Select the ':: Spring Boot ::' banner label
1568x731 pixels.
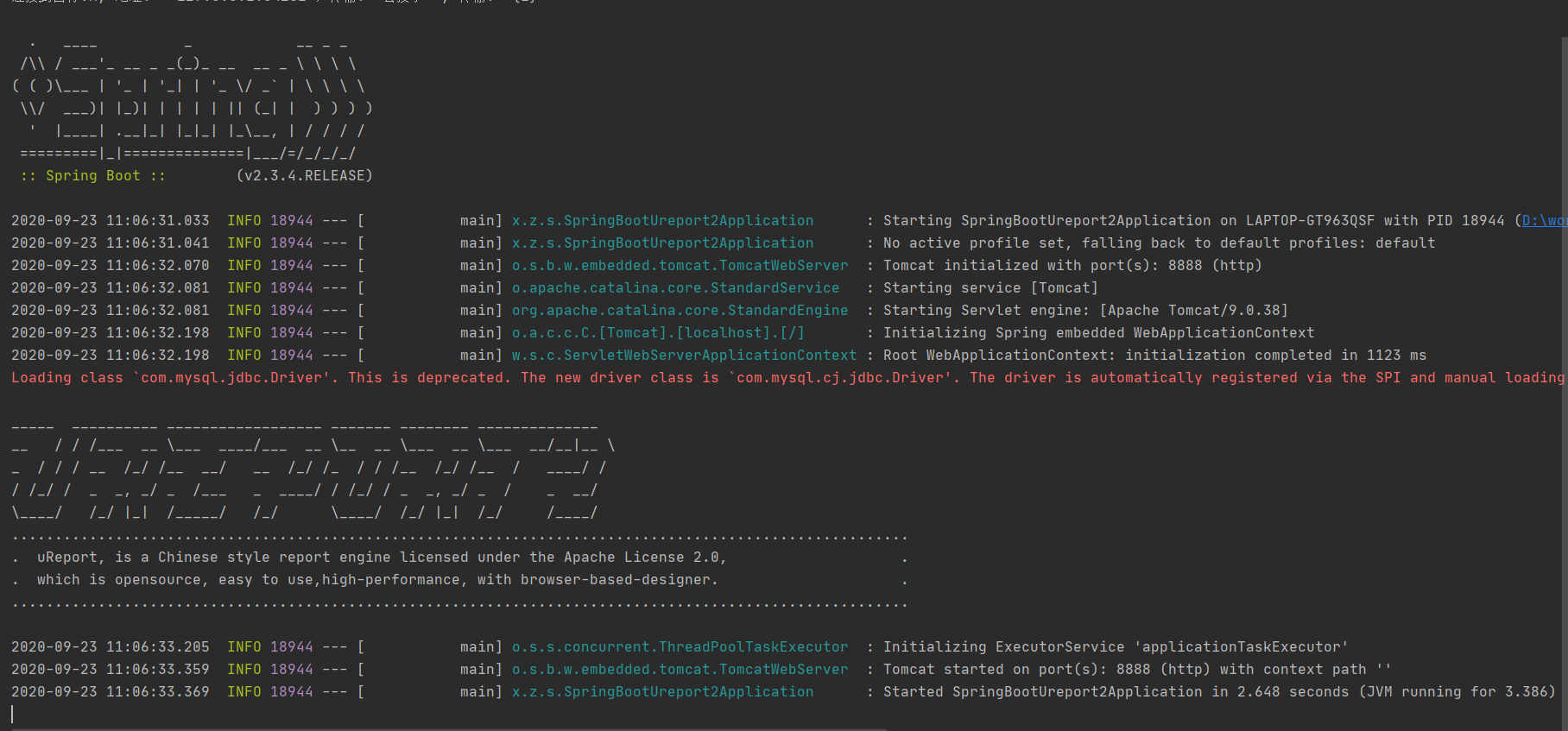click(x=93, y=176)
